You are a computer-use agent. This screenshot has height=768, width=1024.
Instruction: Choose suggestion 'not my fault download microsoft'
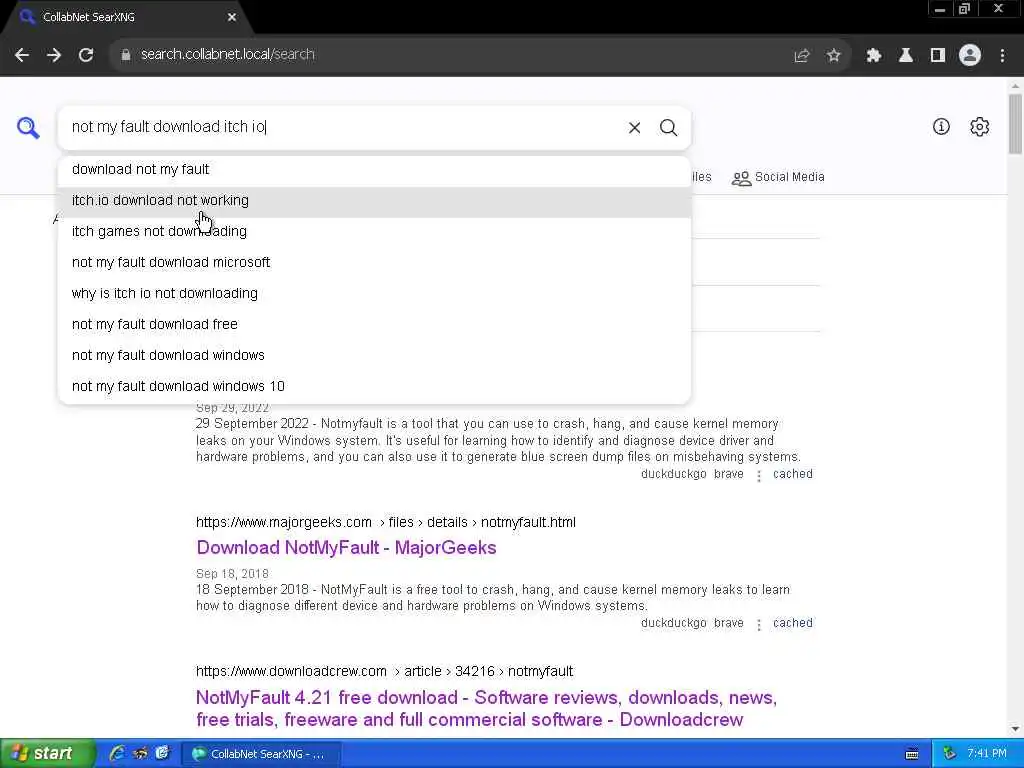click(374, 263)
